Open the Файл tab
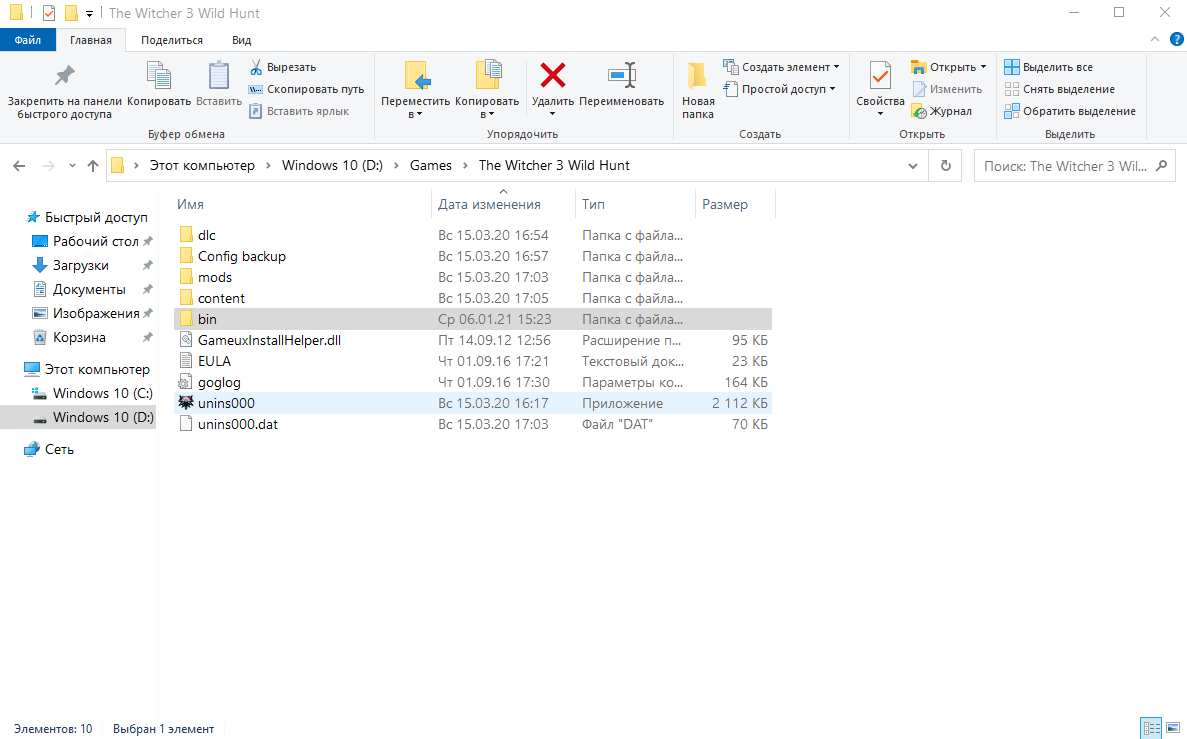The width and height of the screenshot is (1187, 739). pos(28,40)
